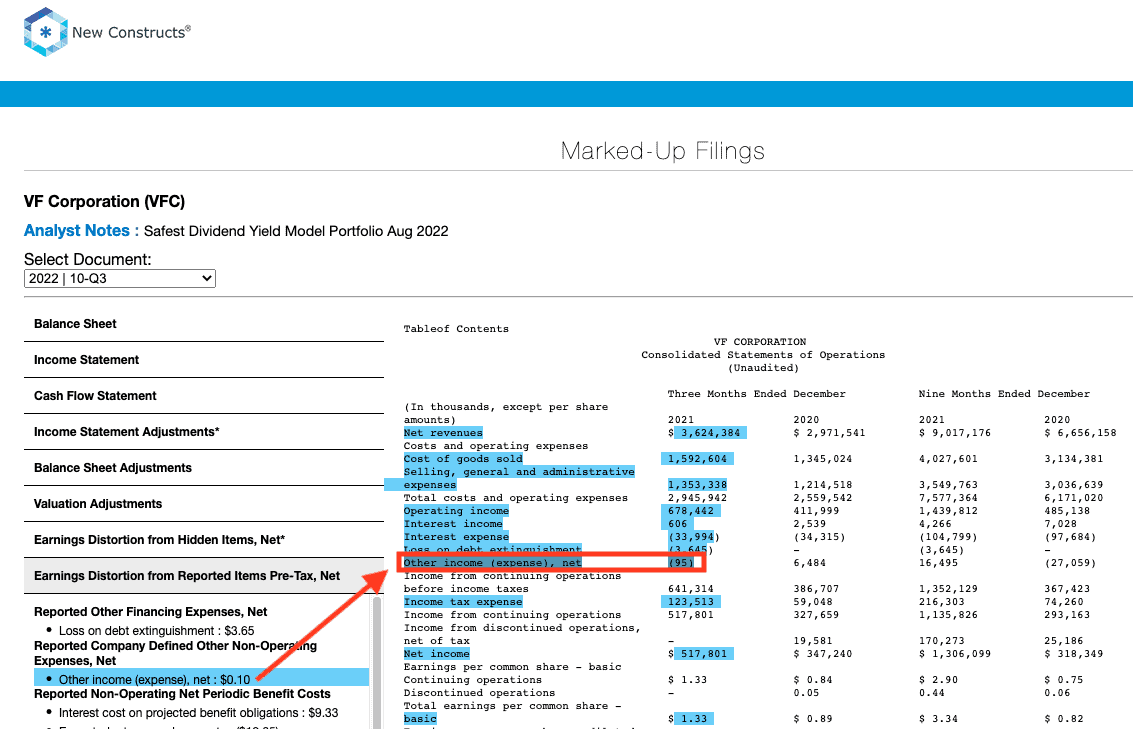Expand Earnings Distortion from Hidden Items section

(204, 540)
